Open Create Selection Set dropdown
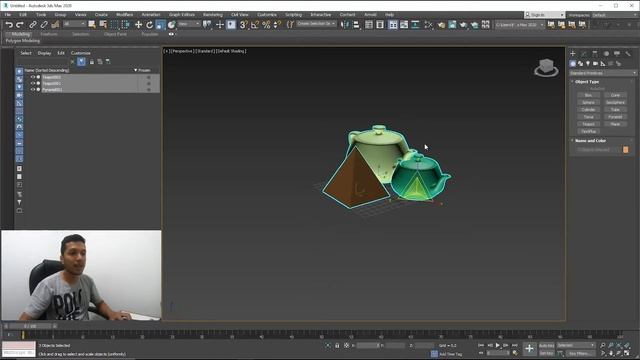Image resolution: width=640 pixels, height=360 pixels. [316, 24]
